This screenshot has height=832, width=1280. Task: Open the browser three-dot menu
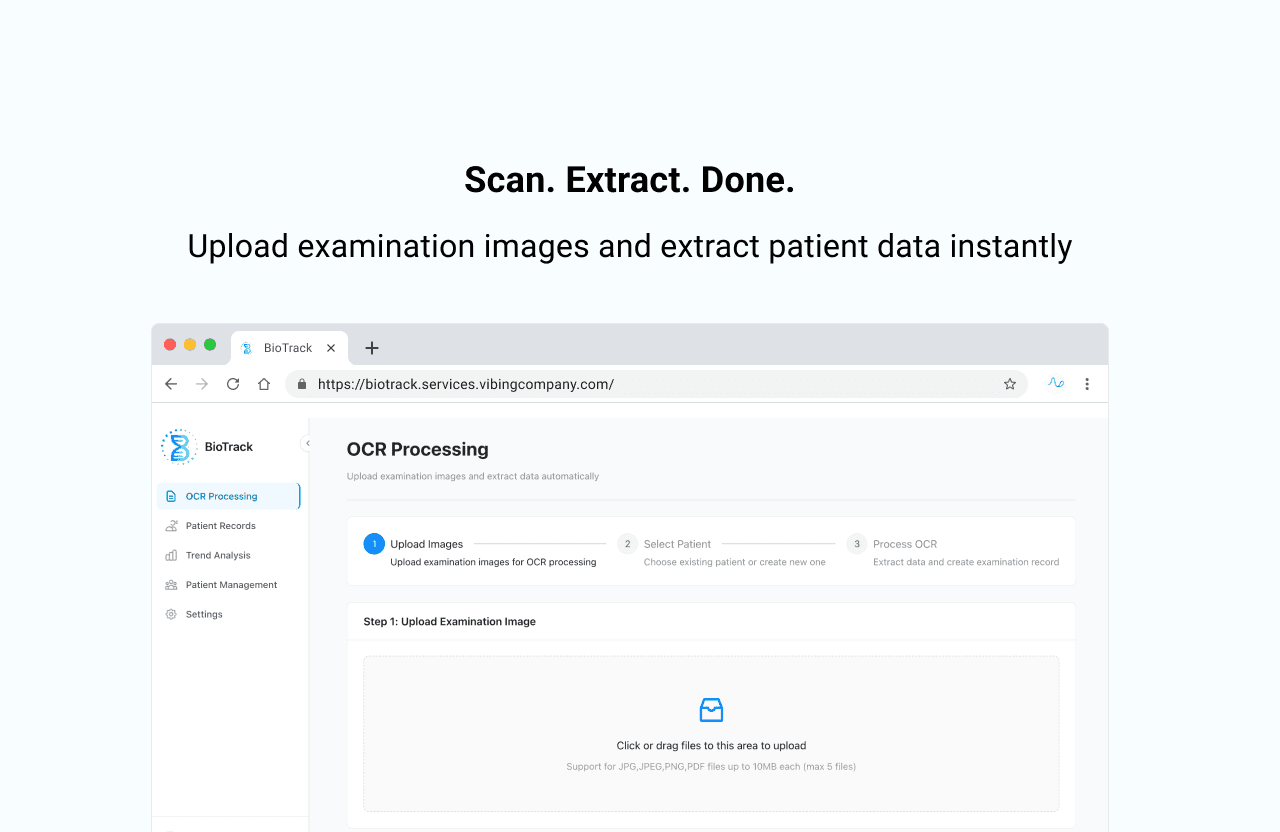tap(1087, 383)
